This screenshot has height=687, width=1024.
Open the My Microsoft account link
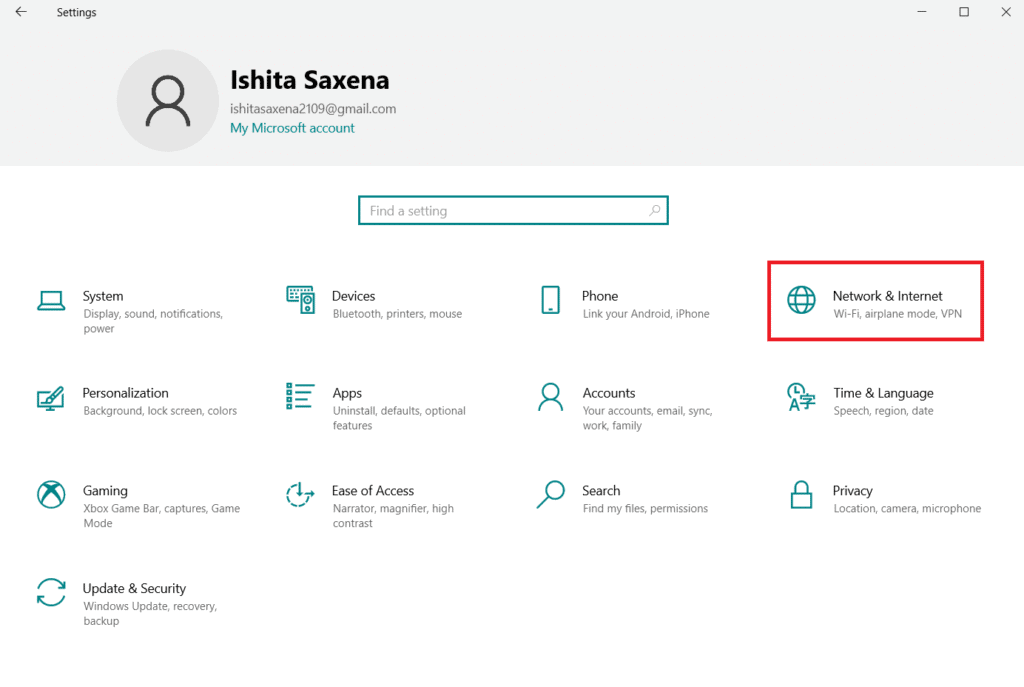coord(292,128)
